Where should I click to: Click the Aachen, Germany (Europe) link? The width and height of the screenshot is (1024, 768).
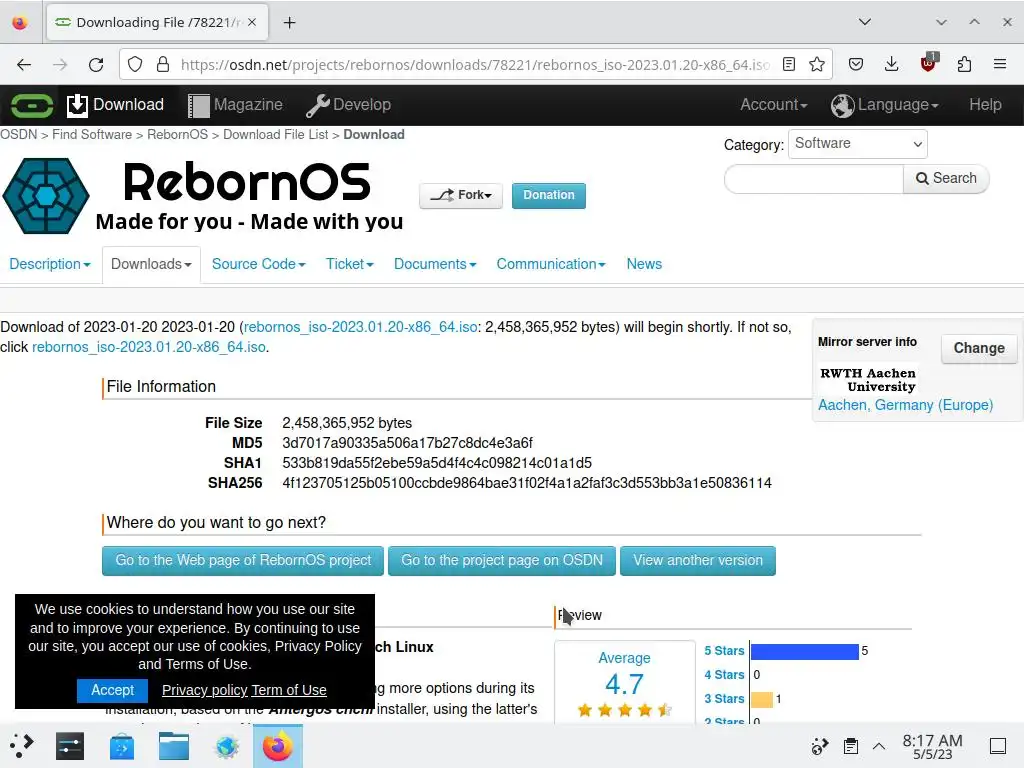point(905,405)
